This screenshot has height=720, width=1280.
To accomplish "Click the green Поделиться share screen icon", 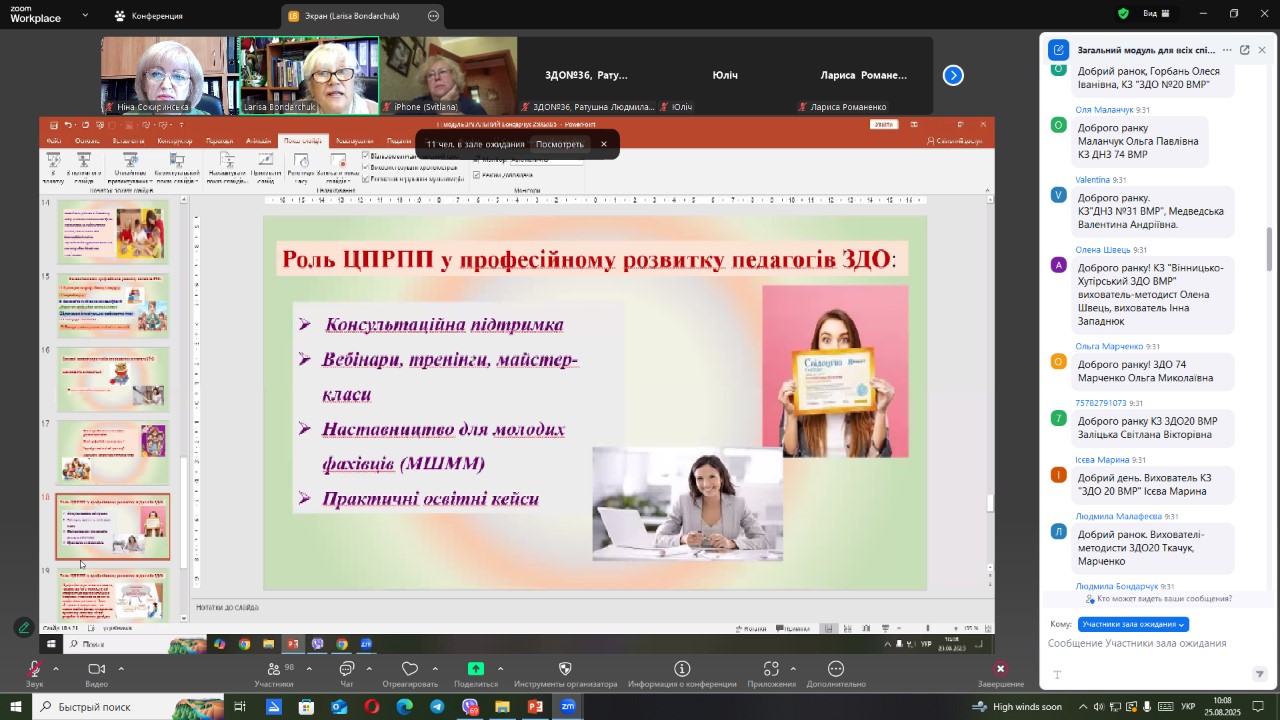I will (476, 669).
